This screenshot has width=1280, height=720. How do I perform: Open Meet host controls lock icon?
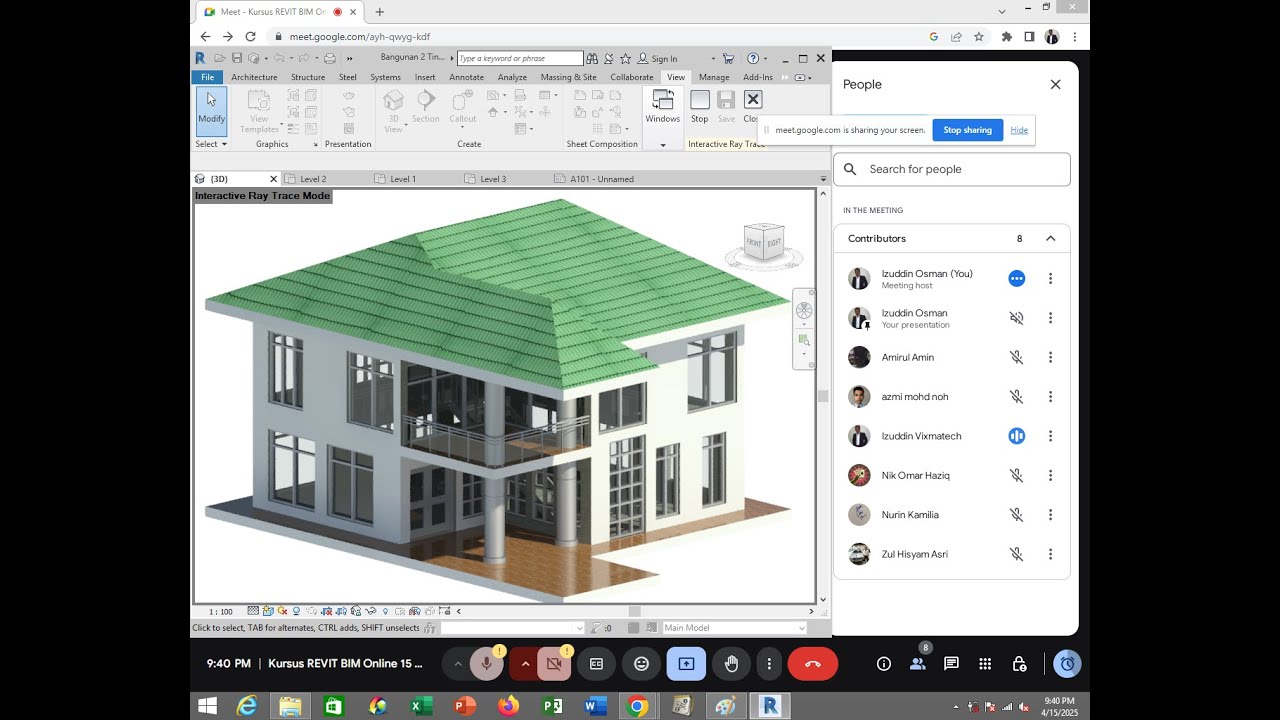point(1019,663)
